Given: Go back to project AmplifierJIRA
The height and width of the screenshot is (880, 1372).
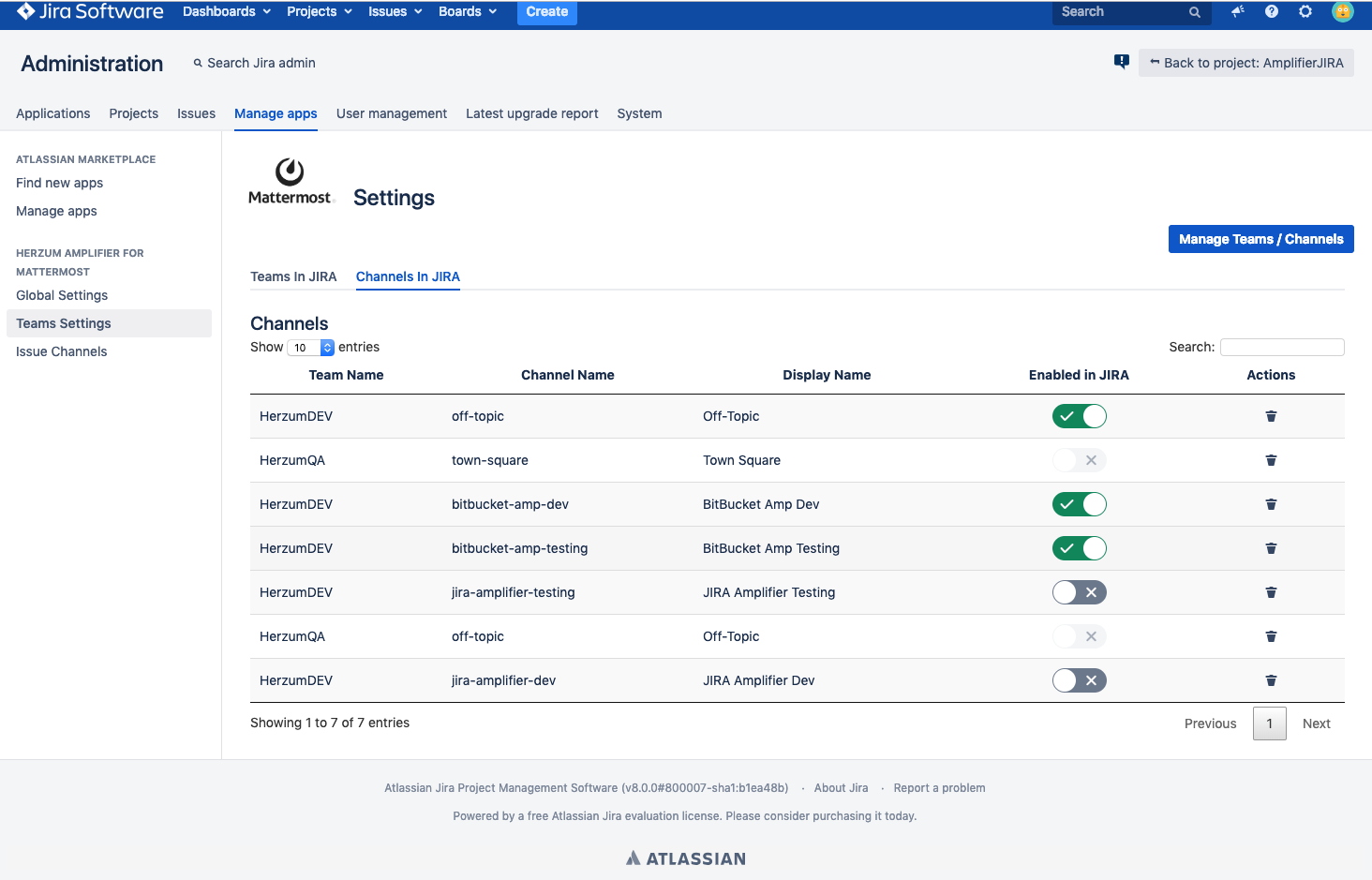Looking at the screenshot, I should (1245, 63).
